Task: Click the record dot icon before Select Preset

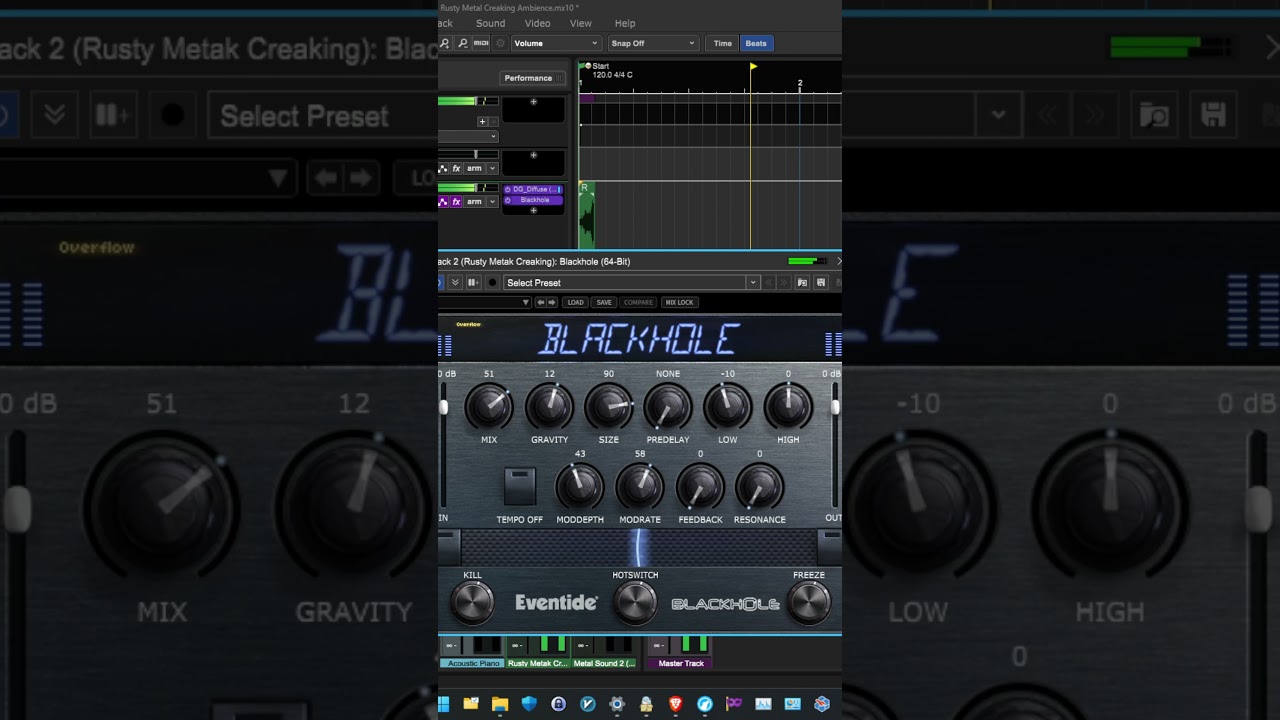Action: click(x=492, y=283)
